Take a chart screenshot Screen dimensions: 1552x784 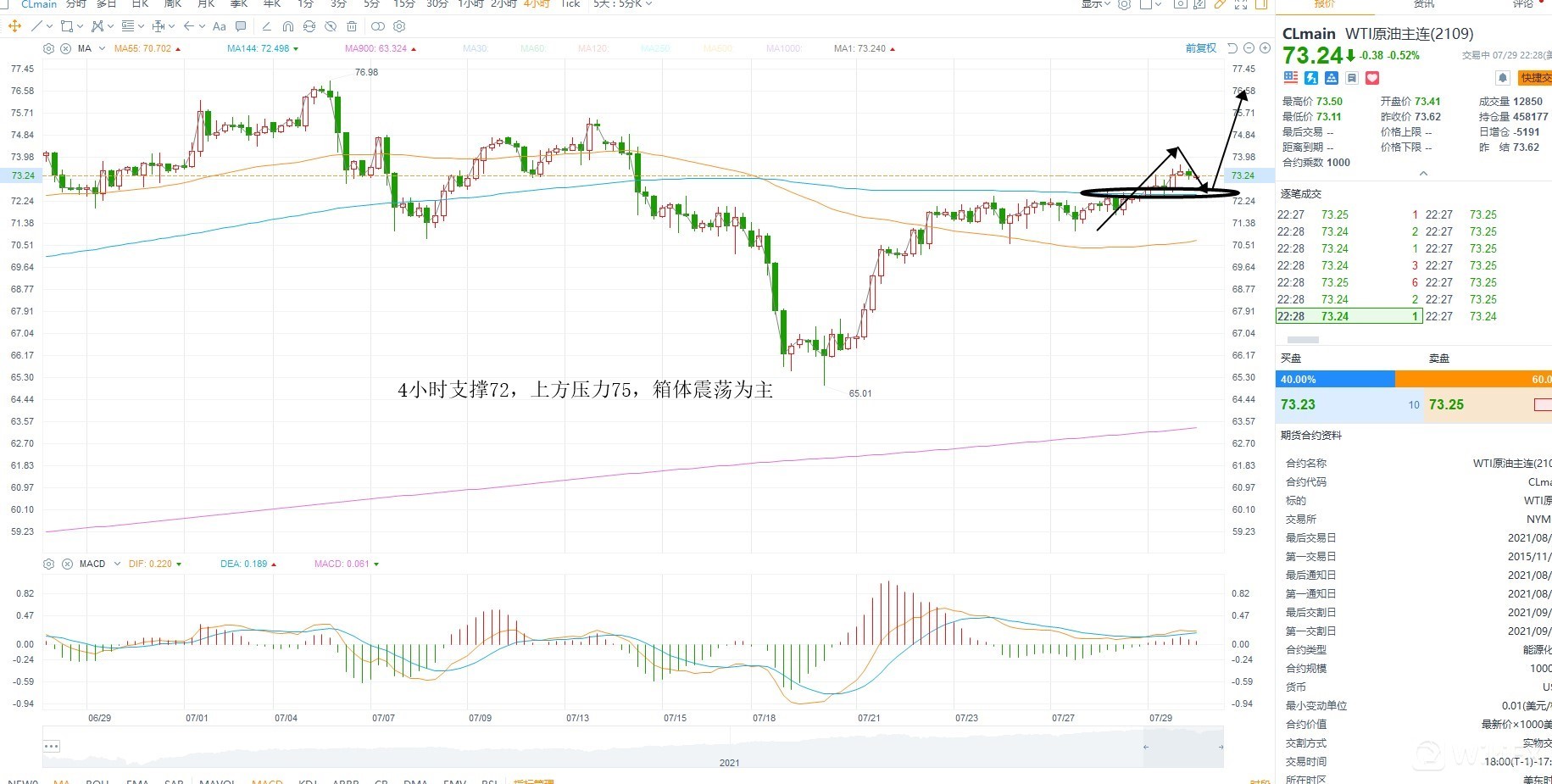1180,4
